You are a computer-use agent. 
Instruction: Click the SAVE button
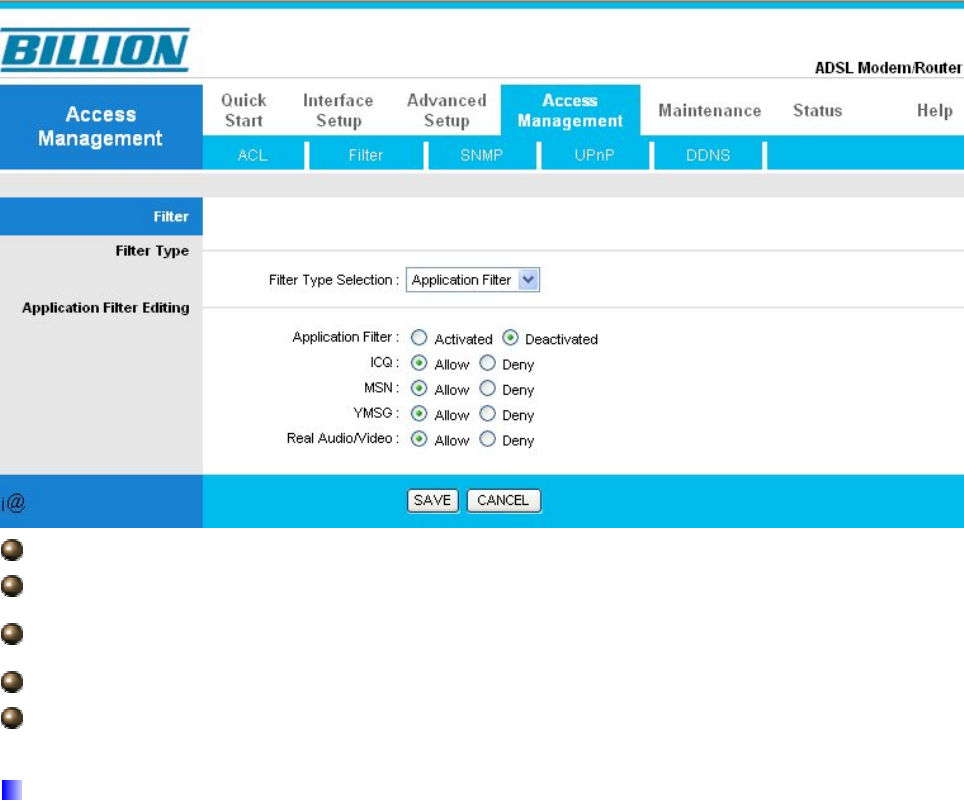(433, 501)
